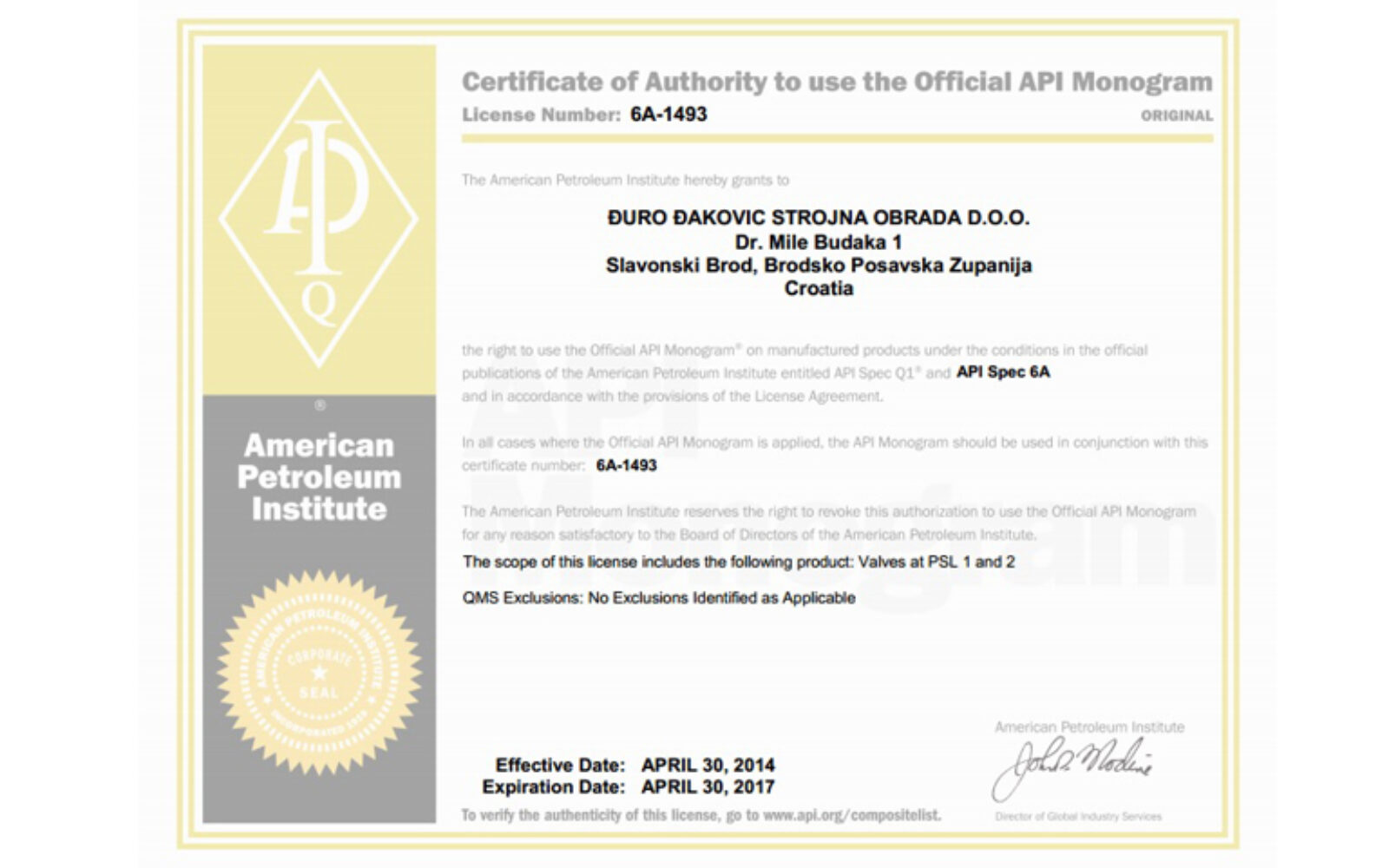This screenshot has height=868, width=1389.
Task: Select the Effective Date April 30, 2014
Action: pos(708,766)
